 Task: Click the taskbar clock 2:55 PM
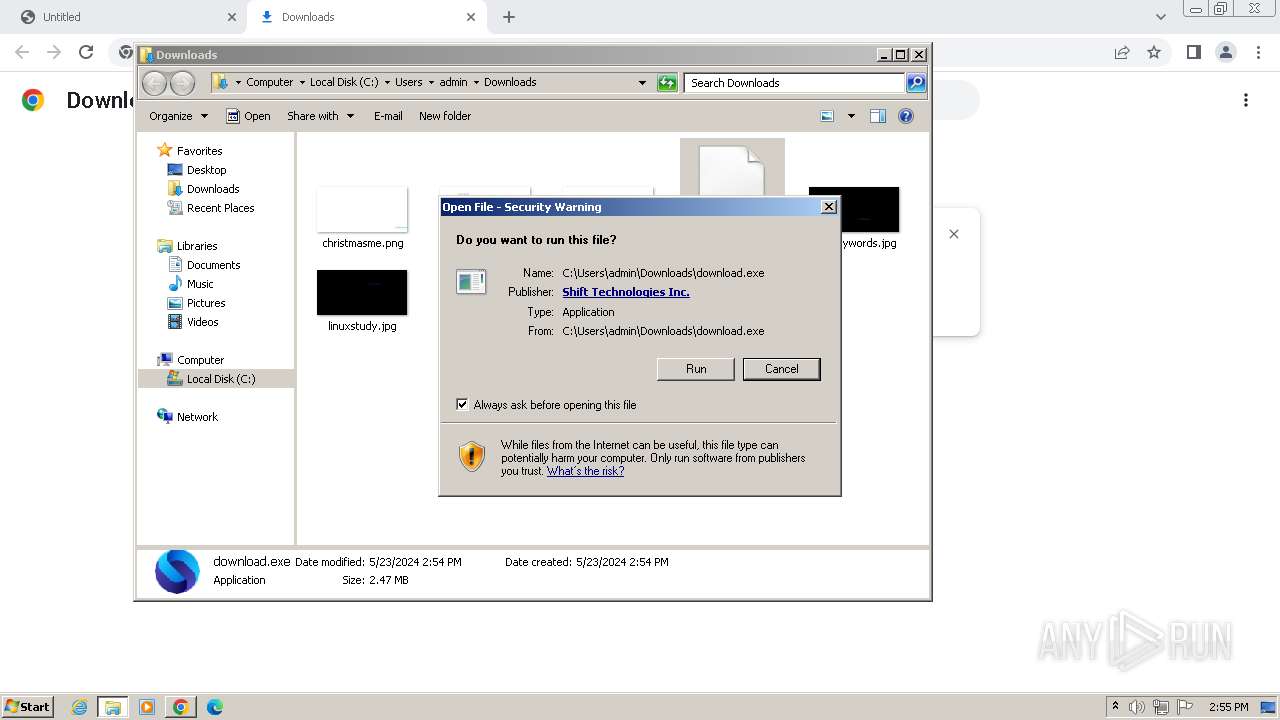point(1228,707)
